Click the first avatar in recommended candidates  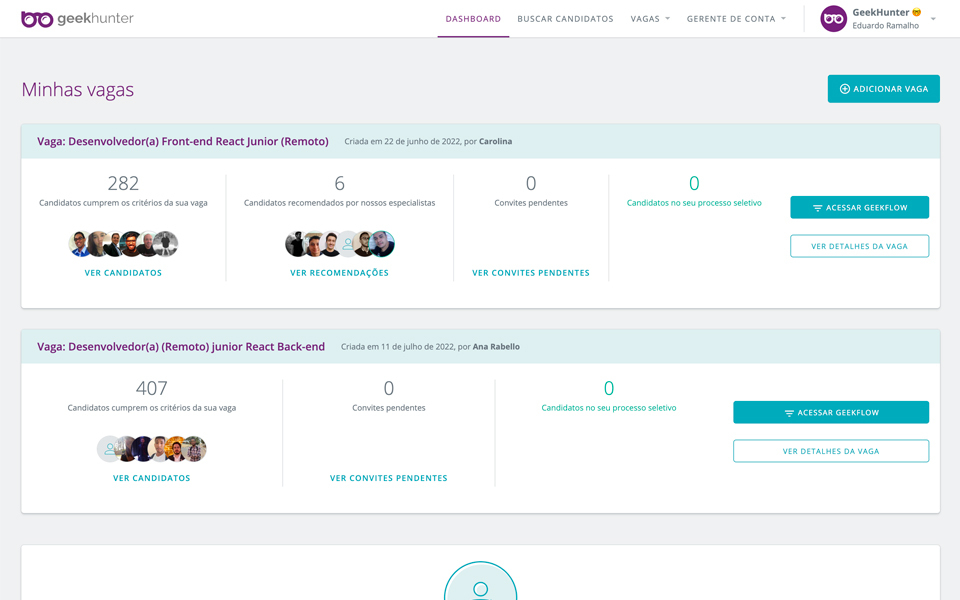click(296, 244)
